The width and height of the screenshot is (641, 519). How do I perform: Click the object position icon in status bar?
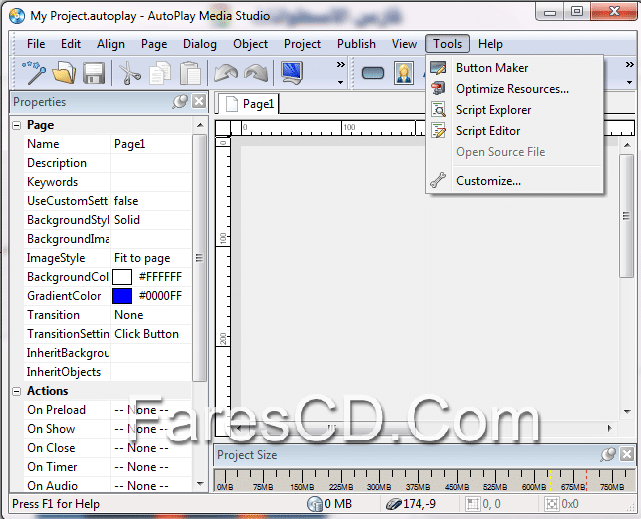coord(473,504)
